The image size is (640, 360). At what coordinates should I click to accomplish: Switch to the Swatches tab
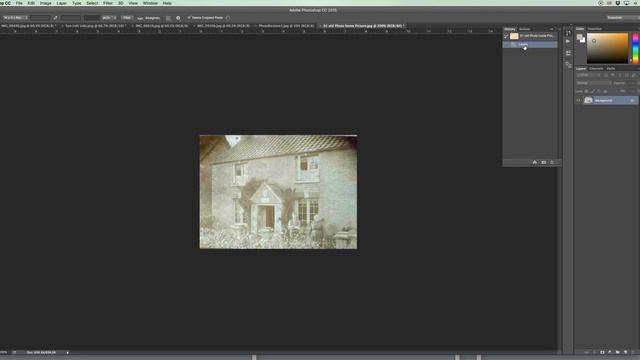(595, 29)
